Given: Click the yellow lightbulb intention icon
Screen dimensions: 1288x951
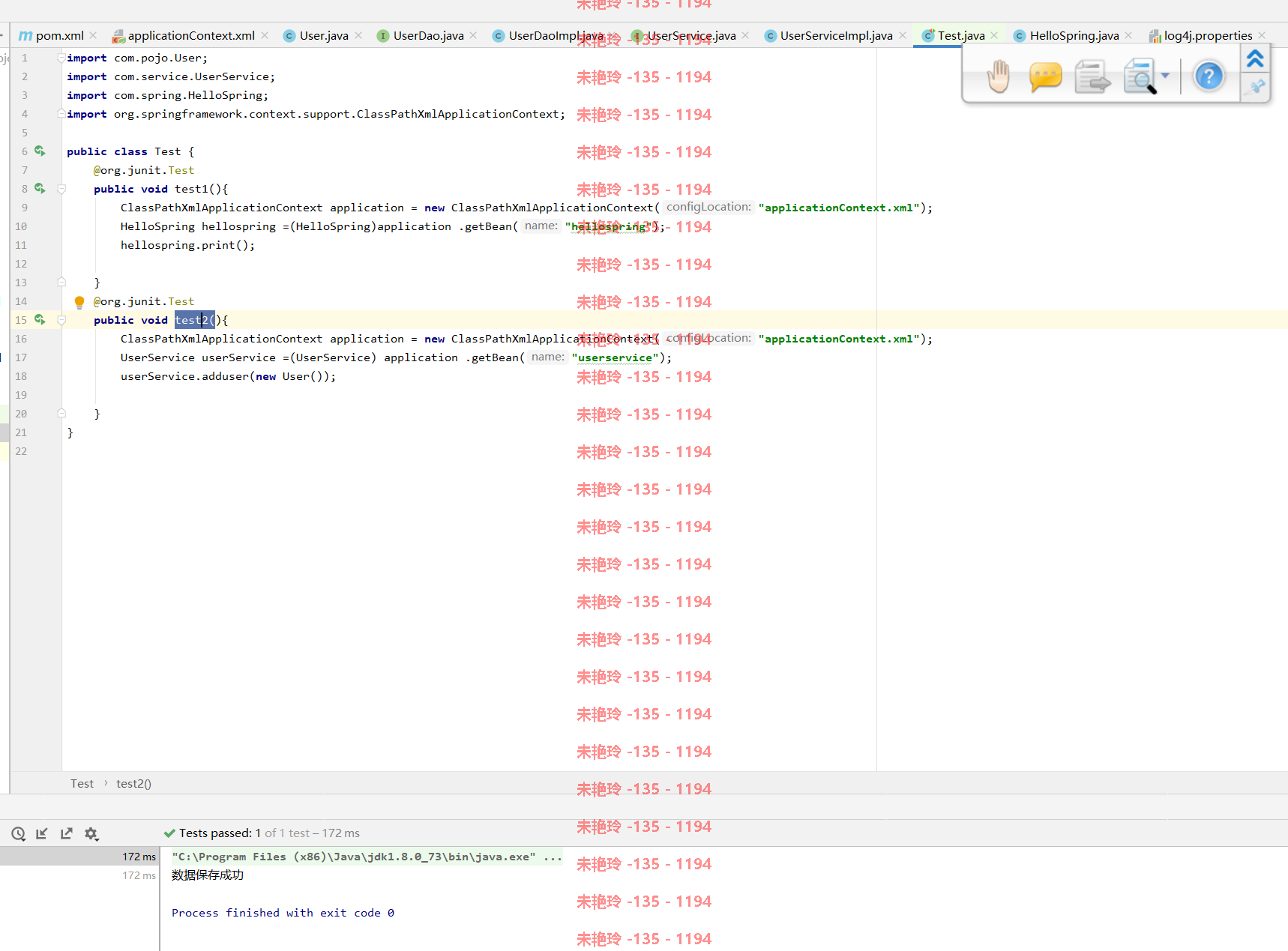Looking at the screenshot, I should 79,302.
